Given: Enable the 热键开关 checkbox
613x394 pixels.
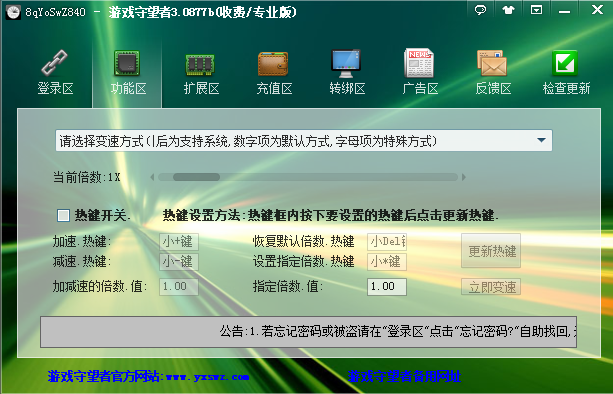Looking at the screenshot, I should tap(63, 215).
